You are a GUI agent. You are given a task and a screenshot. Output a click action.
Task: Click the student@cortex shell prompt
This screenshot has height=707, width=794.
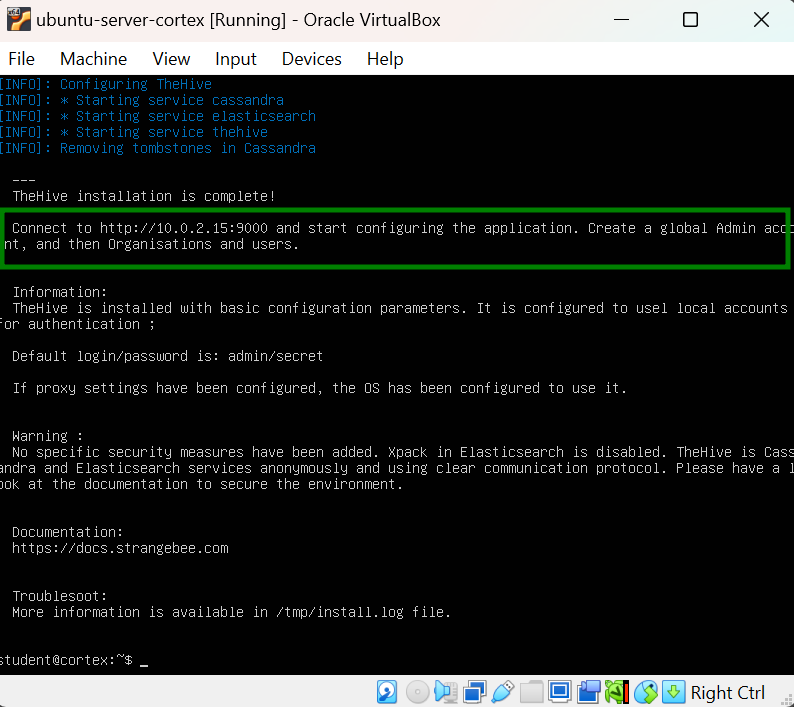65,660
